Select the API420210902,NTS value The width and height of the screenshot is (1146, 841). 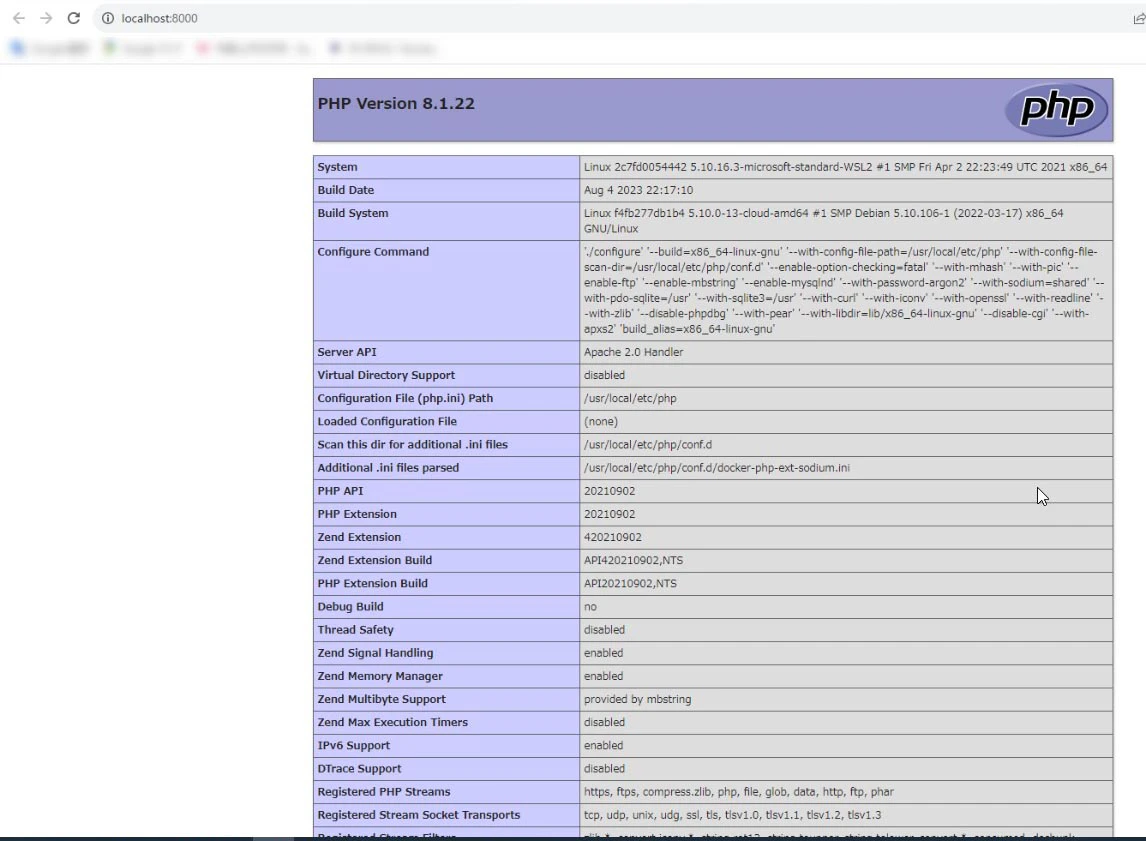click(633, 560)
